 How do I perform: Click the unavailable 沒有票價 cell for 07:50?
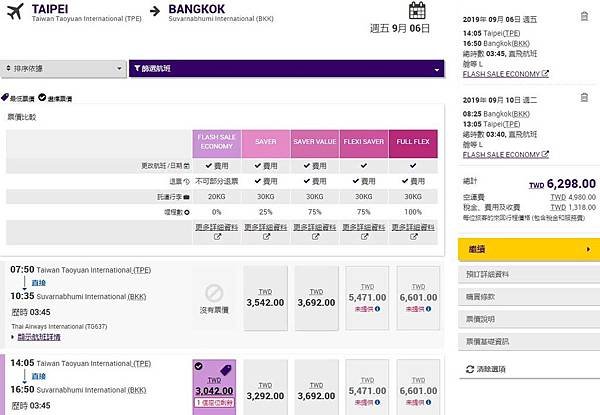tap(214, 298)
